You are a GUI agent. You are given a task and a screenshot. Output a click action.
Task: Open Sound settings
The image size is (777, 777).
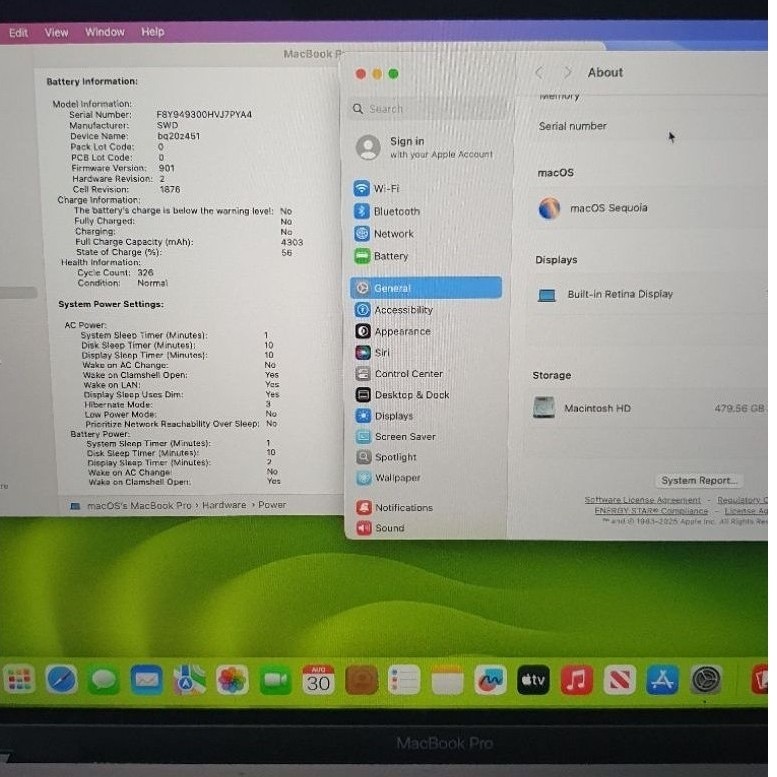pos(381,528)
